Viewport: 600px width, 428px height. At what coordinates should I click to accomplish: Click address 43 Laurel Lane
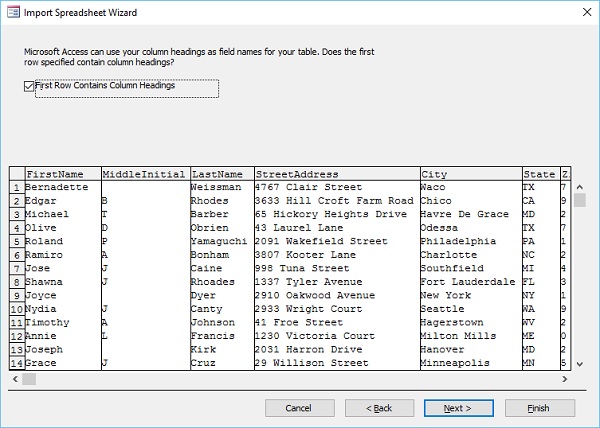point(337,228)
